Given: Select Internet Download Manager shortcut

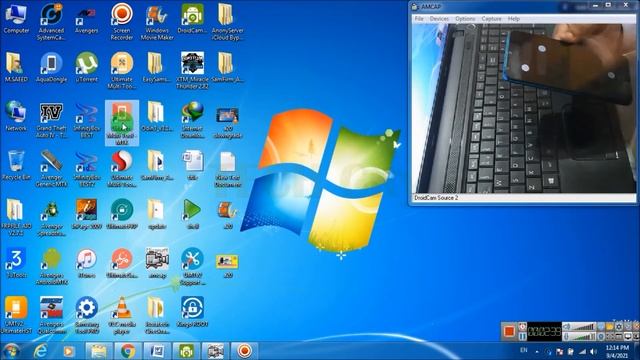Looking at the screenshot, I should click(x=192, y=120).
